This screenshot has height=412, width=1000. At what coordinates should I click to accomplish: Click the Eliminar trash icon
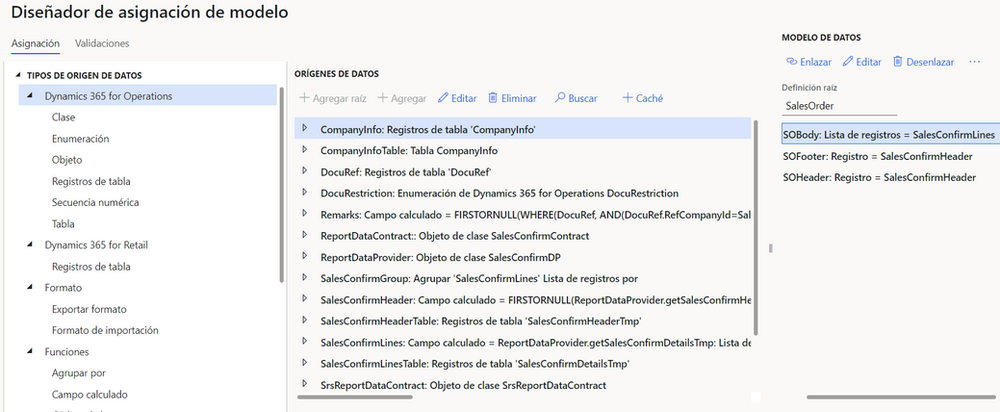tap(493, 98)
